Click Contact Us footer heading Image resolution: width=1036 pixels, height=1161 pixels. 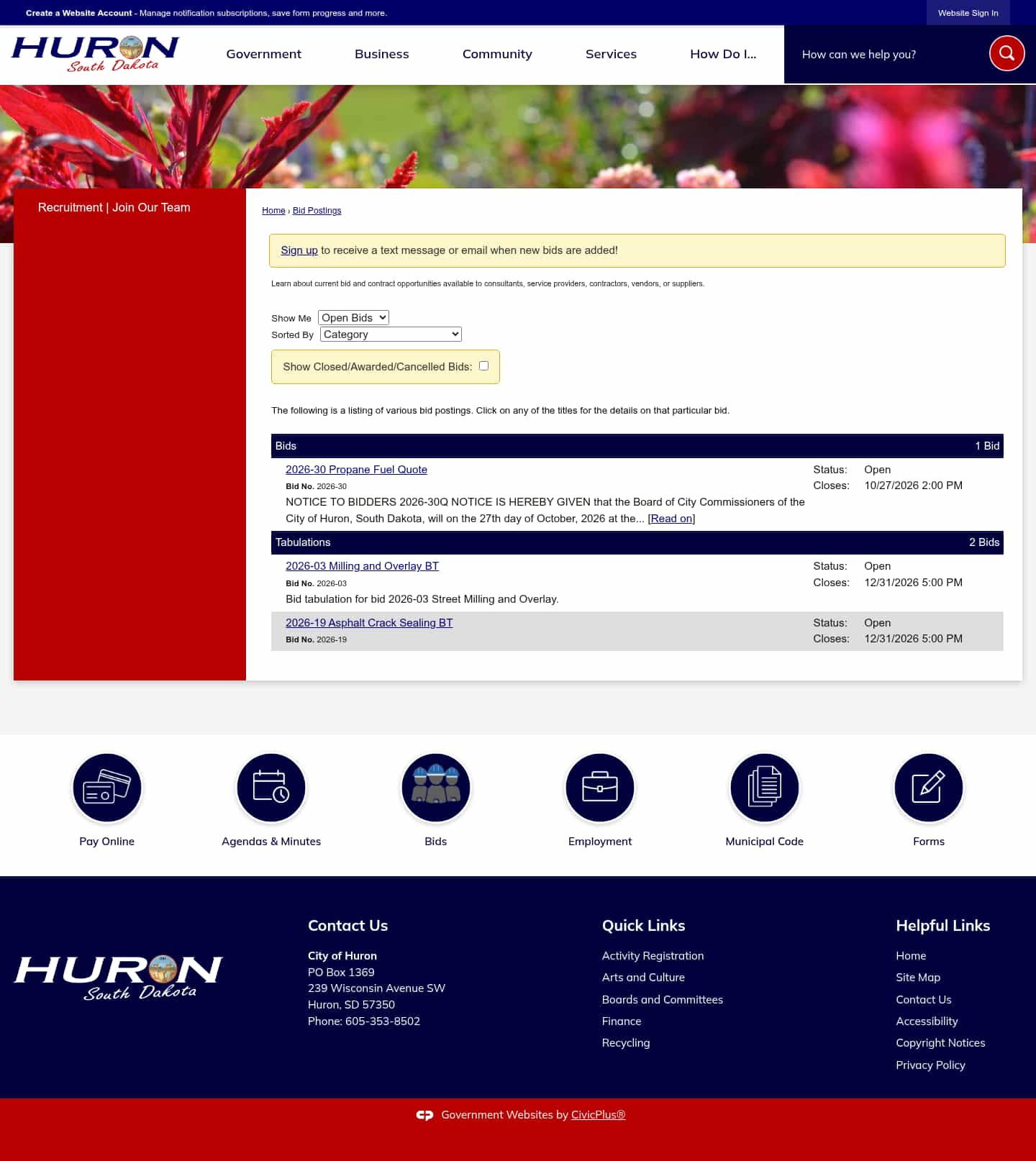(347, 925)
